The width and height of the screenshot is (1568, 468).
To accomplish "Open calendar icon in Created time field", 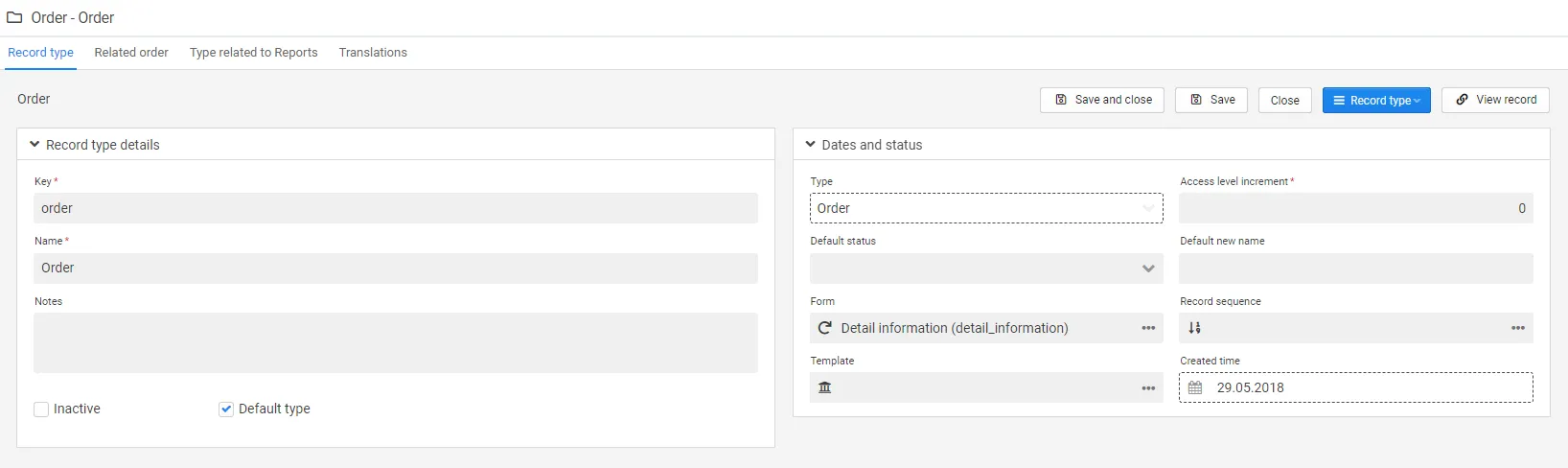I will tap(1195, 387).
